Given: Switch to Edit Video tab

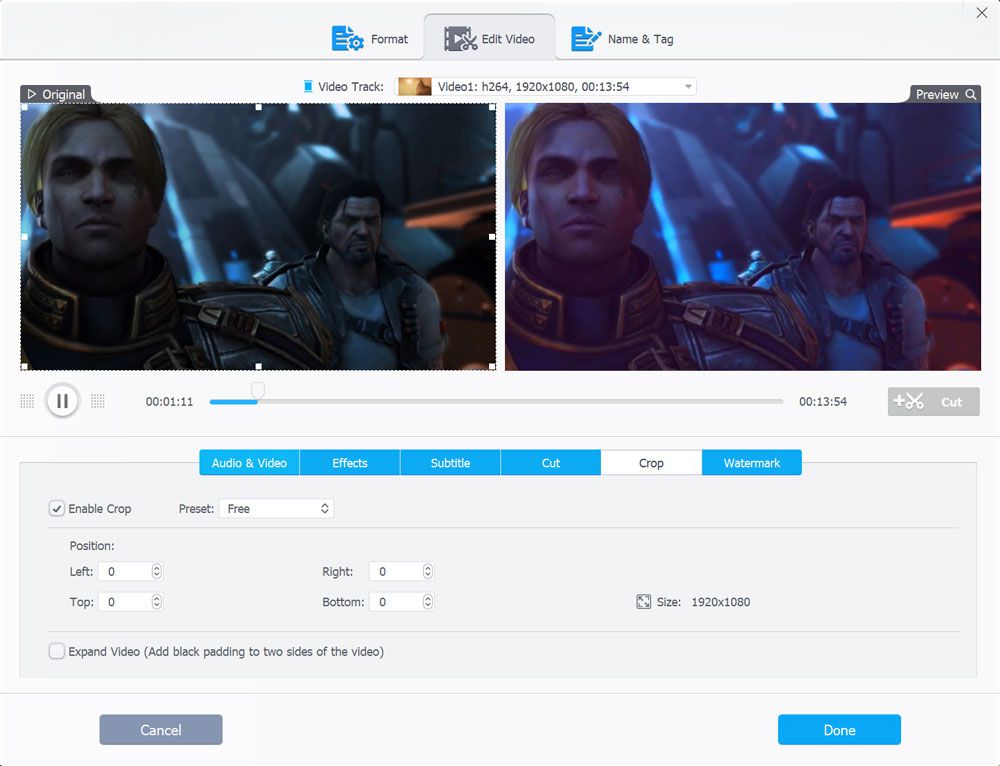Looking at the screenshot, I should (x=489, y=38).
